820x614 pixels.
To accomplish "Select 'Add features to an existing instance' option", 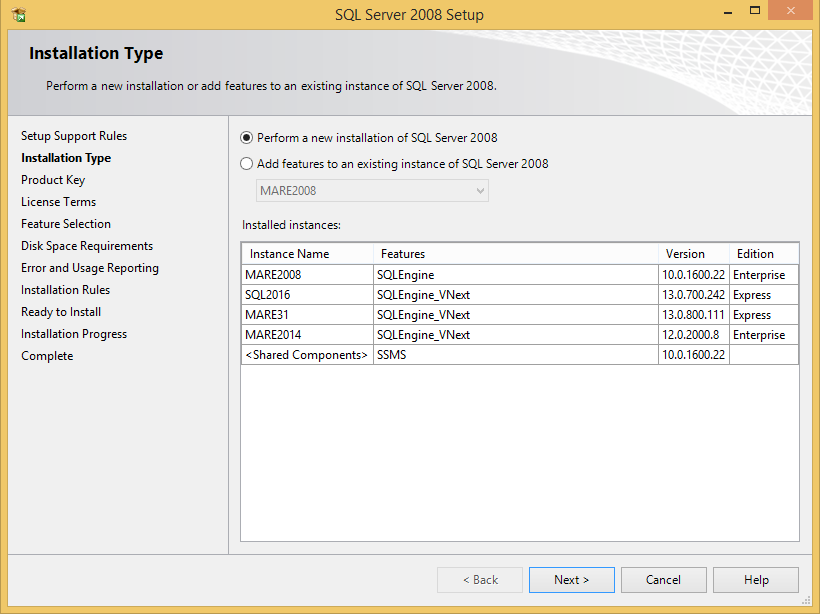I will 247,164.
